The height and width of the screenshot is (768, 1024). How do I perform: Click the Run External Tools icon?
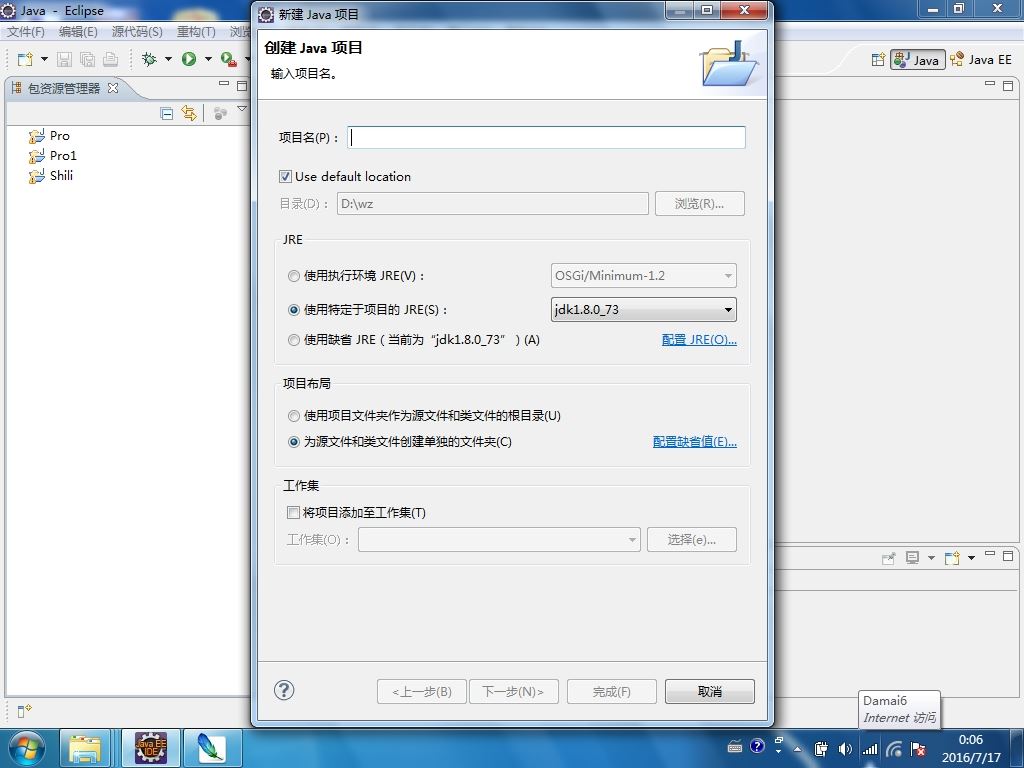point(229,59)
